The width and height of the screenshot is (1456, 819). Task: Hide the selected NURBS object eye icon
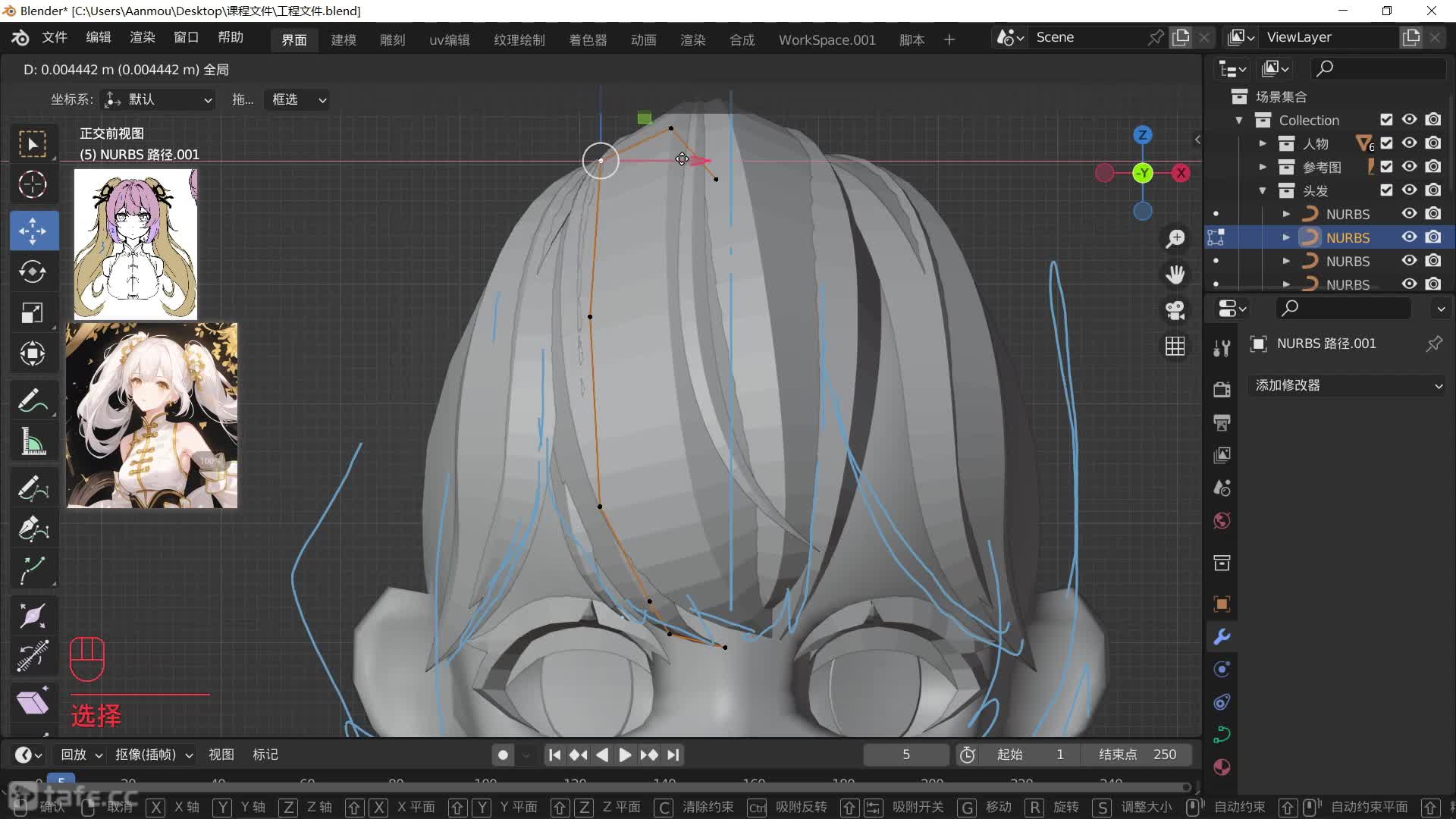pos(1409,237)
